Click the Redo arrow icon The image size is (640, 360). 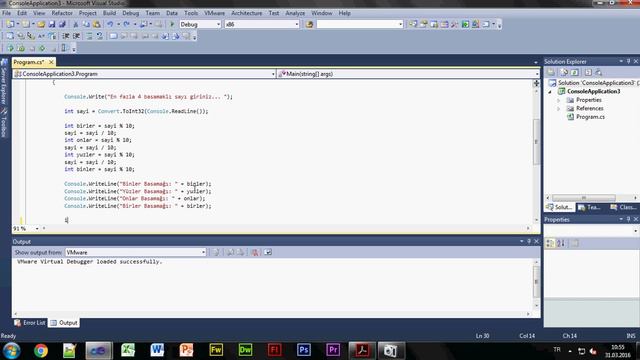tap(127, 24)
